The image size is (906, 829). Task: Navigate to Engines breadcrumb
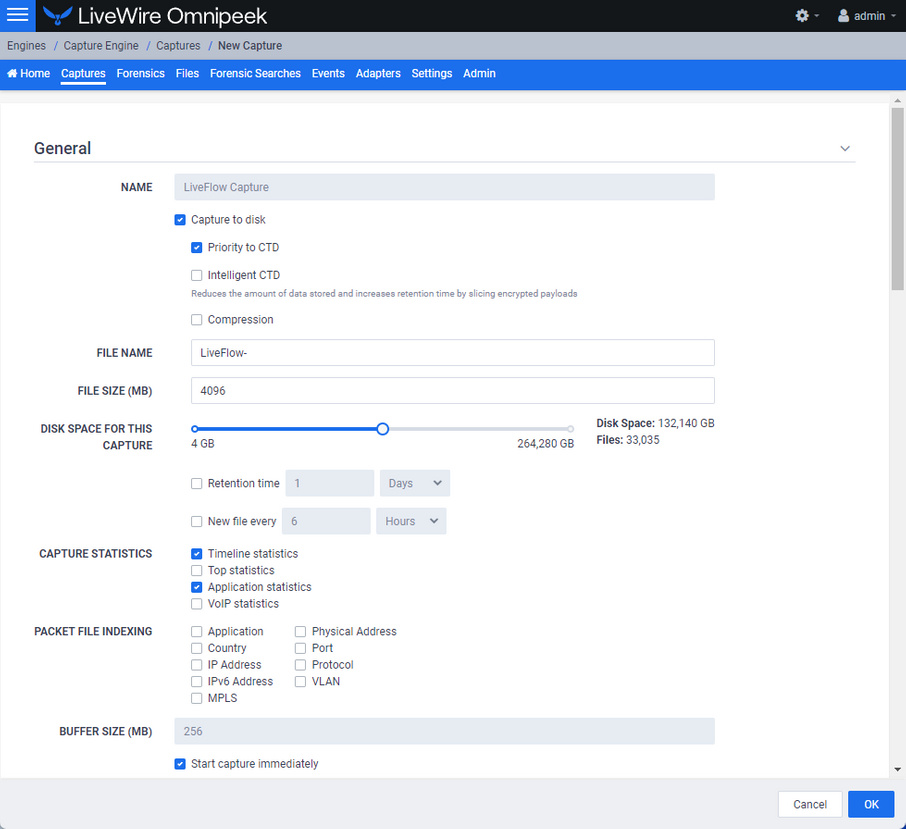[27, 46]
